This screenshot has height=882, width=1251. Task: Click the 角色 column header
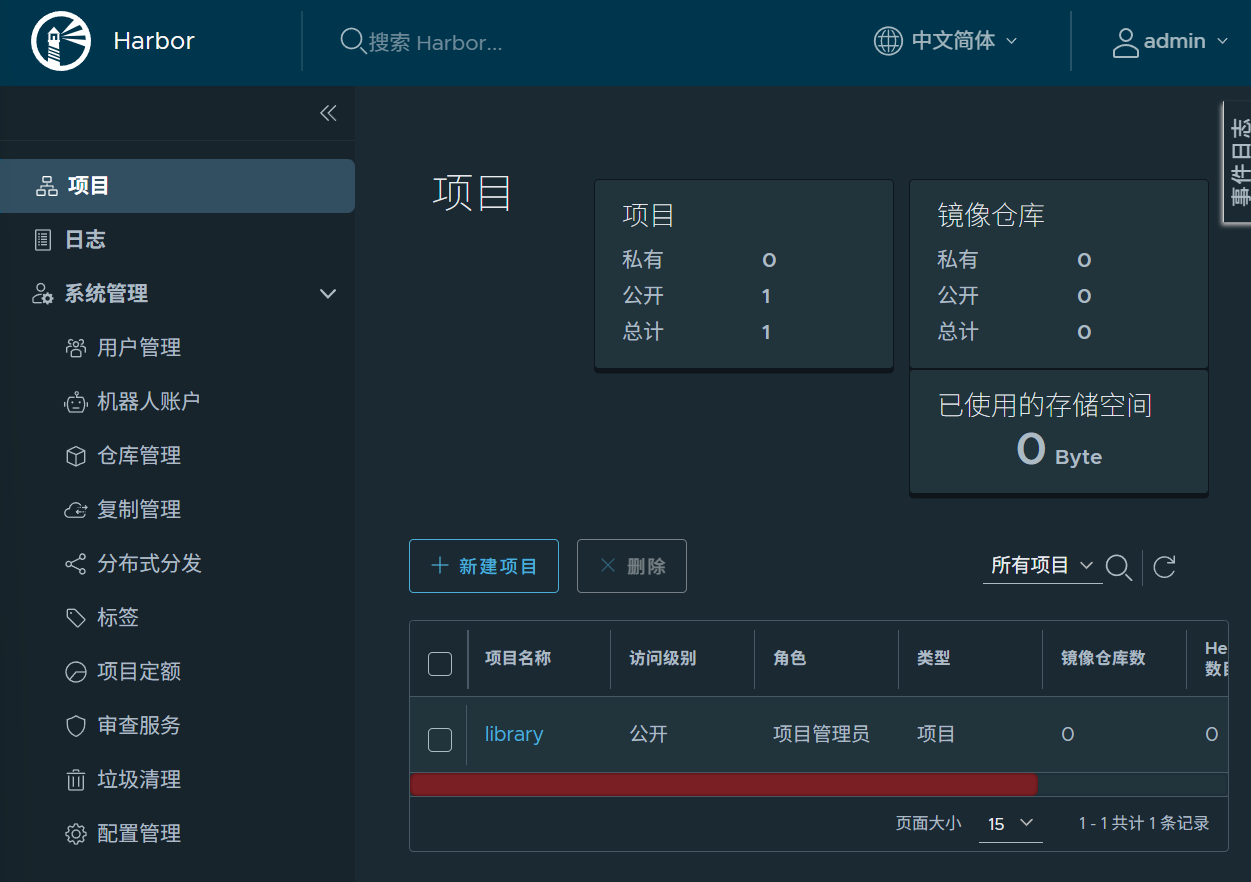point(789,658)
